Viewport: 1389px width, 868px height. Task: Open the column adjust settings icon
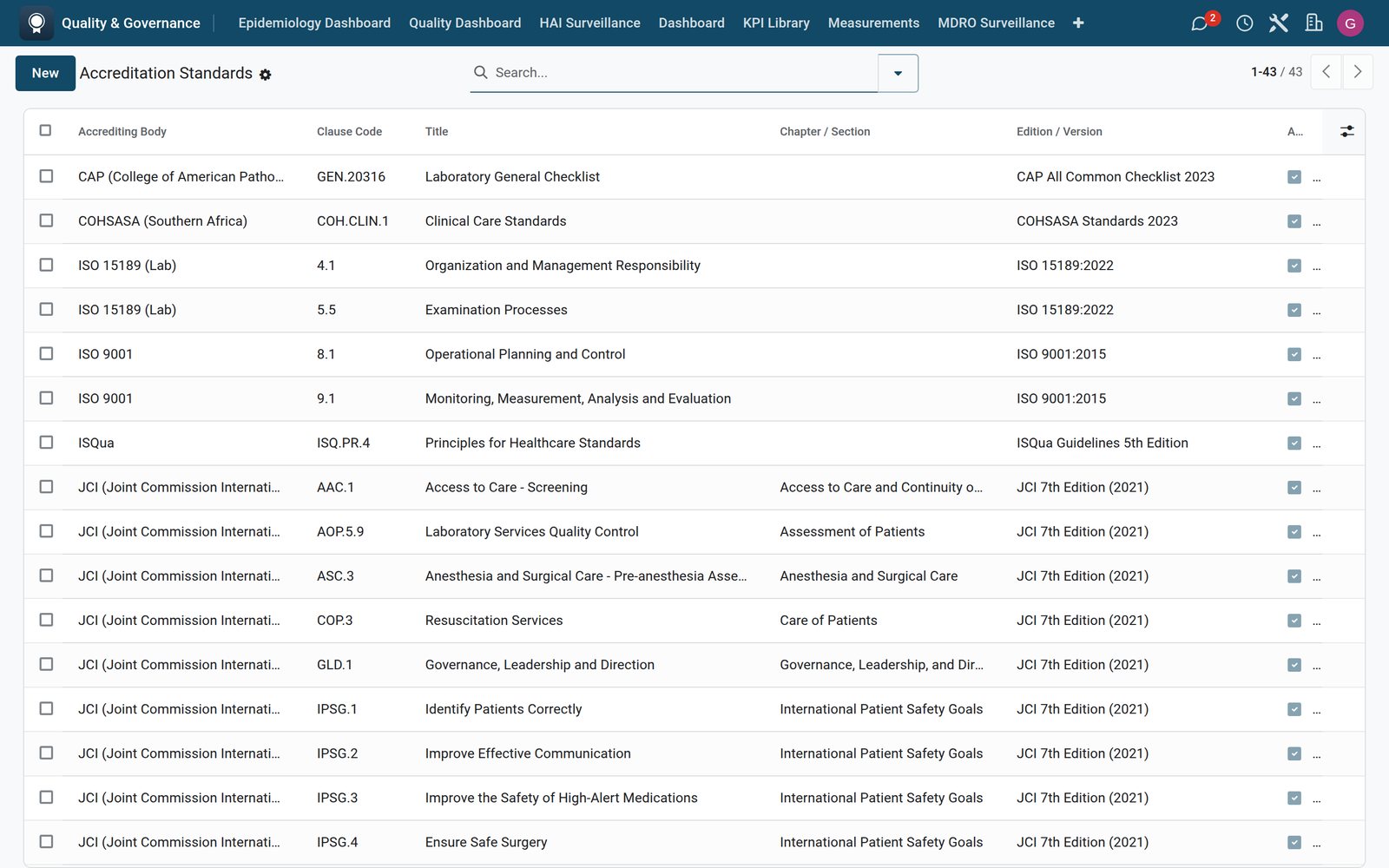tap(1346, 131)
